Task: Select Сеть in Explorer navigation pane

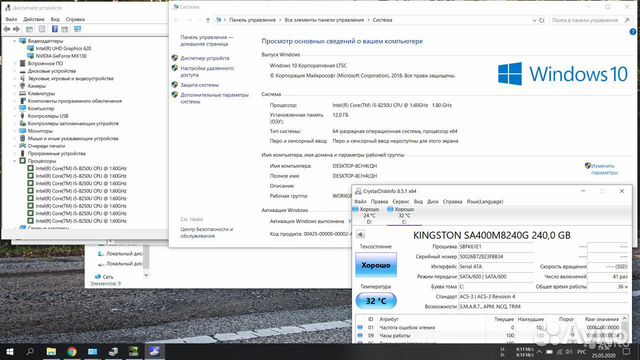Action: pos(108,277)
